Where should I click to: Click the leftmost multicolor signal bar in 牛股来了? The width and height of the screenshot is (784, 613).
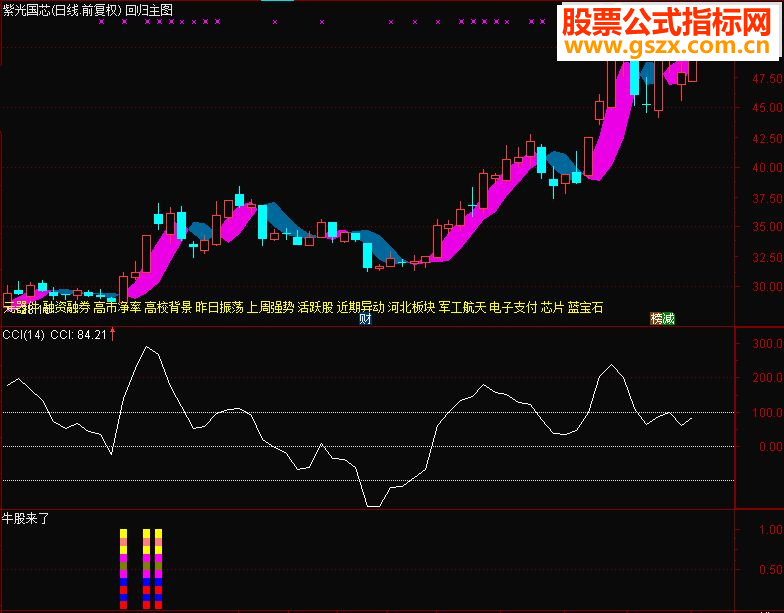tap(124, 569)
